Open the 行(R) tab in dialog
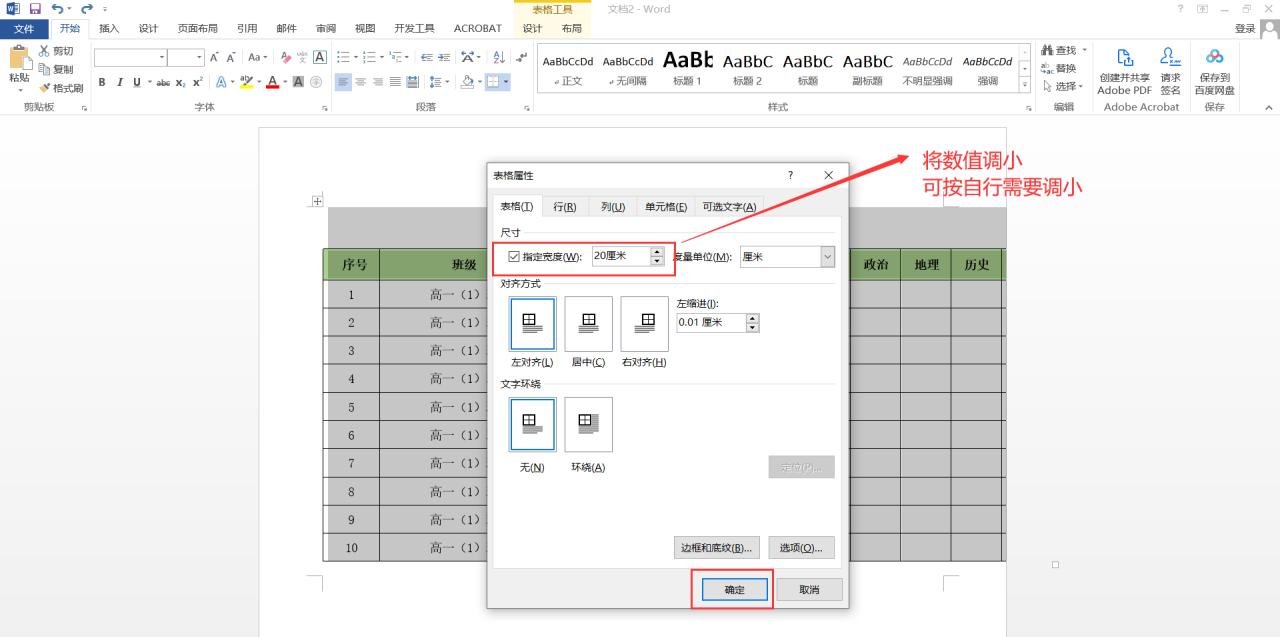The height and width of the screenshot is (637, 1280). (564, 207)
